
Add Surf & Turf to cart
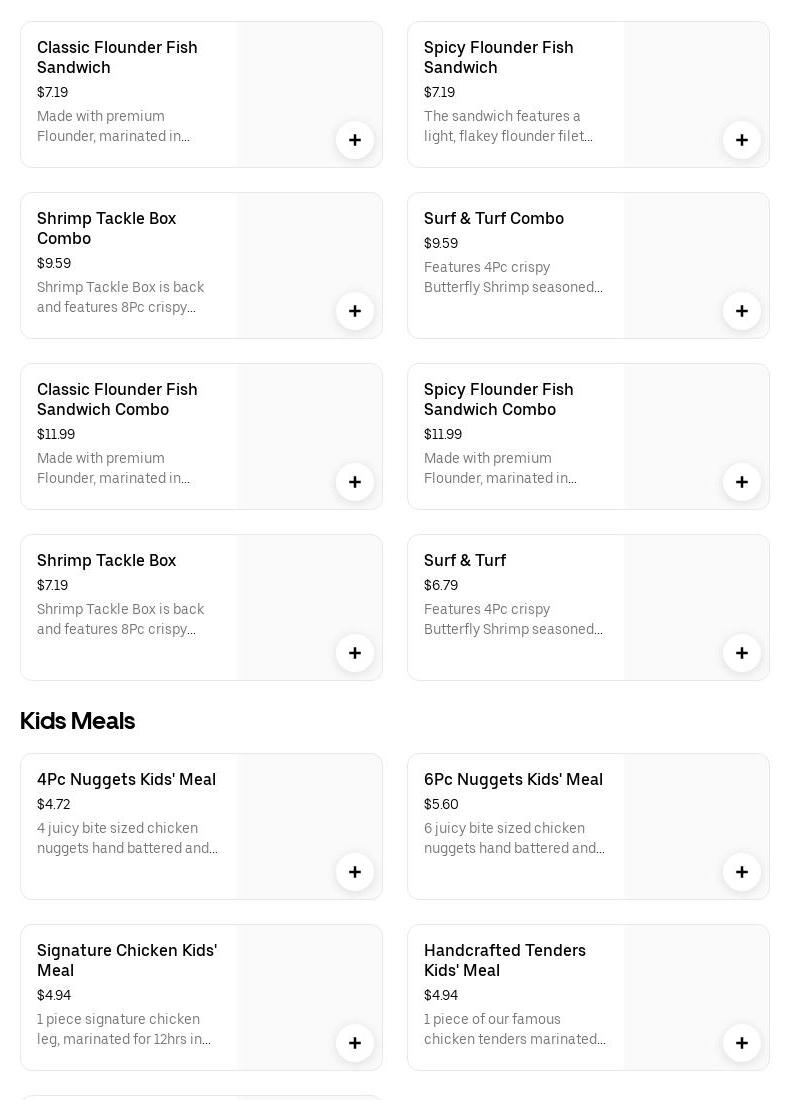pos(742,653)
